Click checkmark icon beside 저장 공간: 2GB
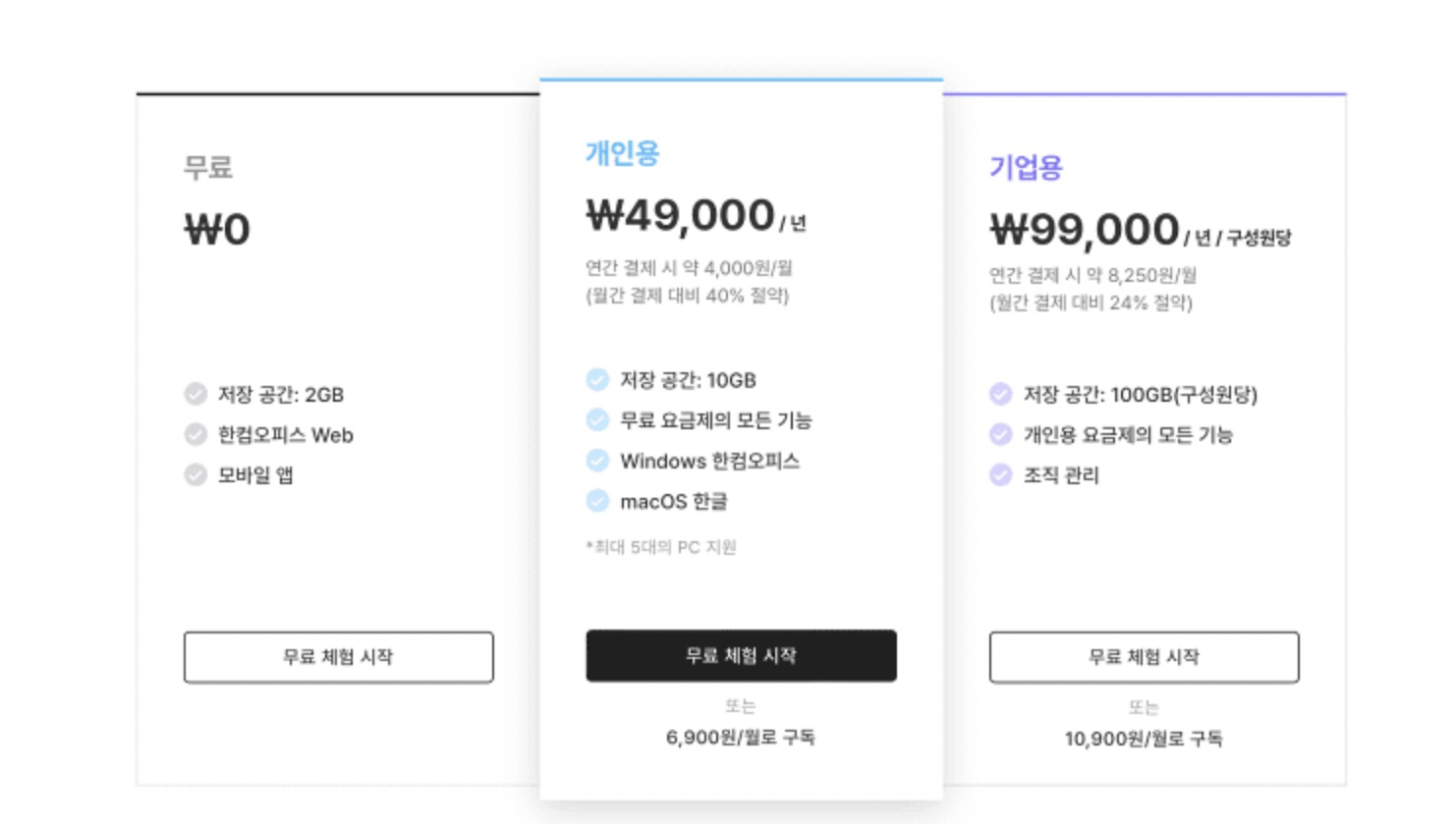The image size is (1456, 825). point(196,394)
